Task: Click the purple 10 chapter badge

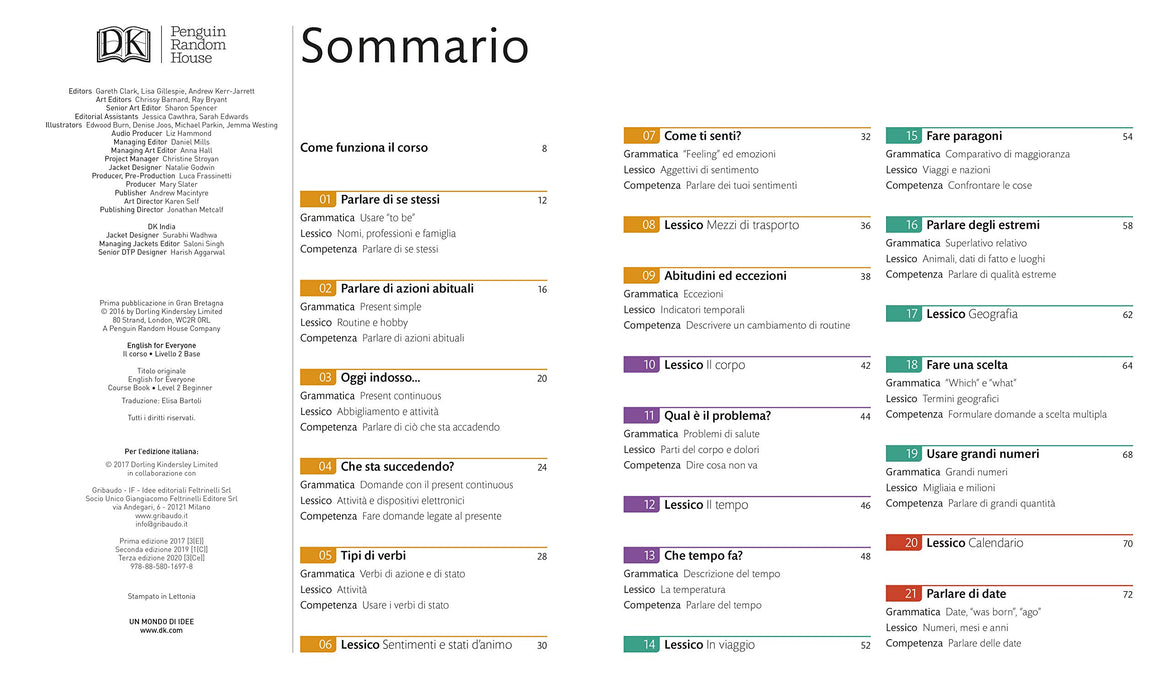Action: coord(642,365)
